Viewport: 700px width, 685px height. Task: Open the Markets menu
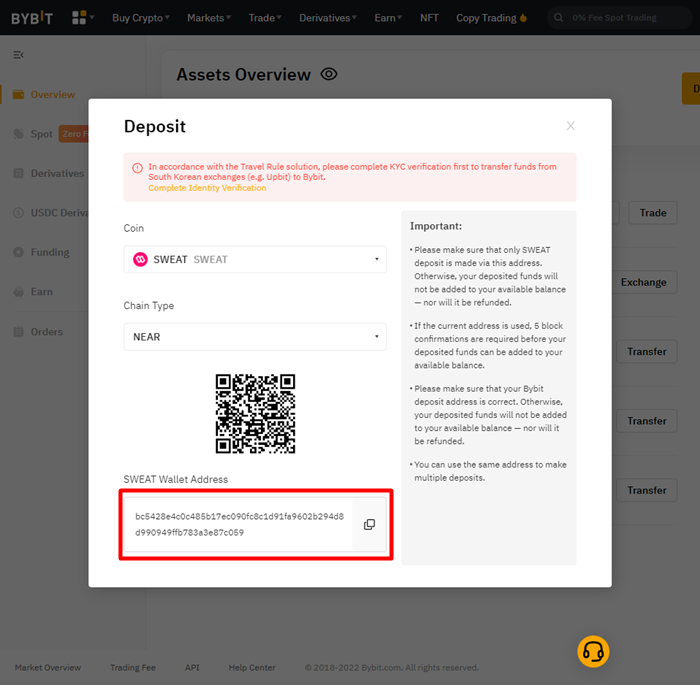[209, 18]
